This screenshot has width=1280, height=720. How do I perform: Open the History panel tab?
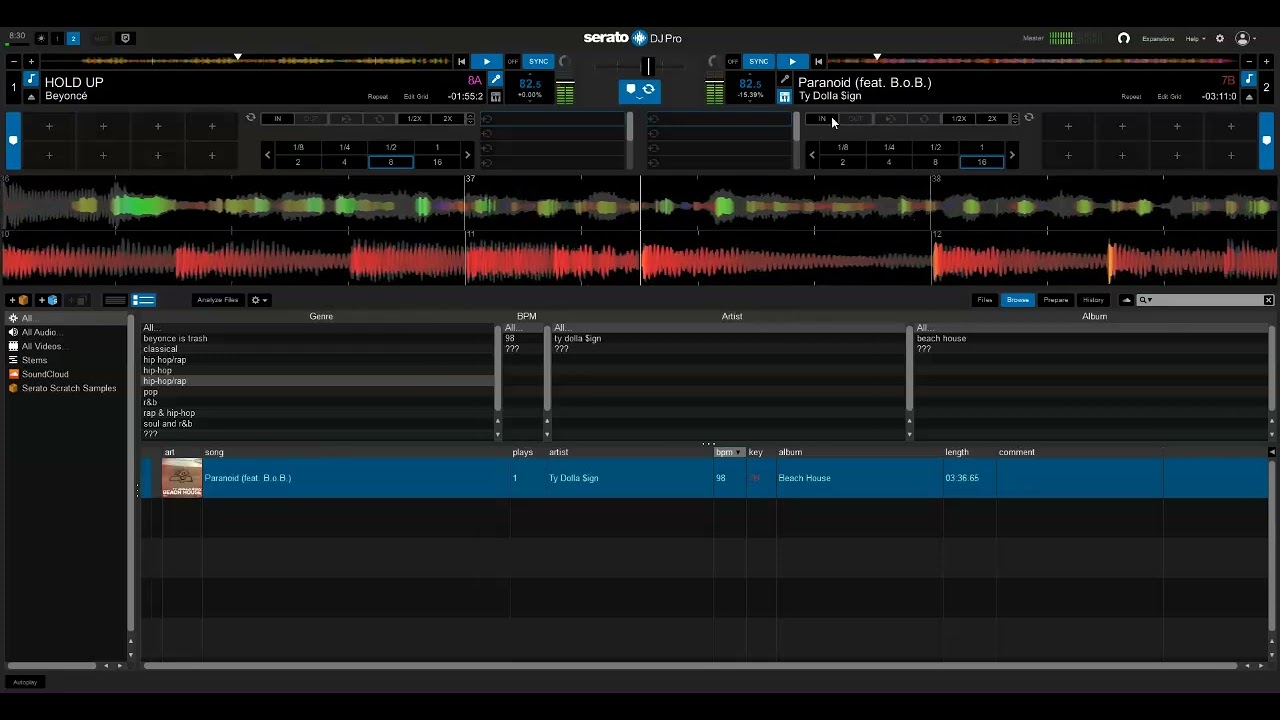(x=1093, y=300)
